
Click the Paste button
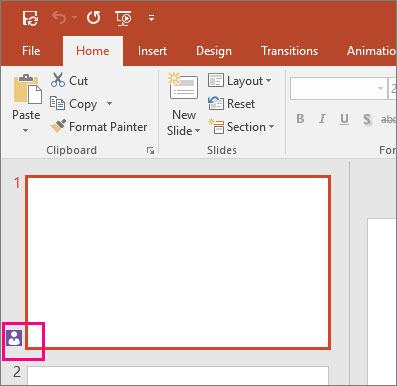click(x=26, y=103)
